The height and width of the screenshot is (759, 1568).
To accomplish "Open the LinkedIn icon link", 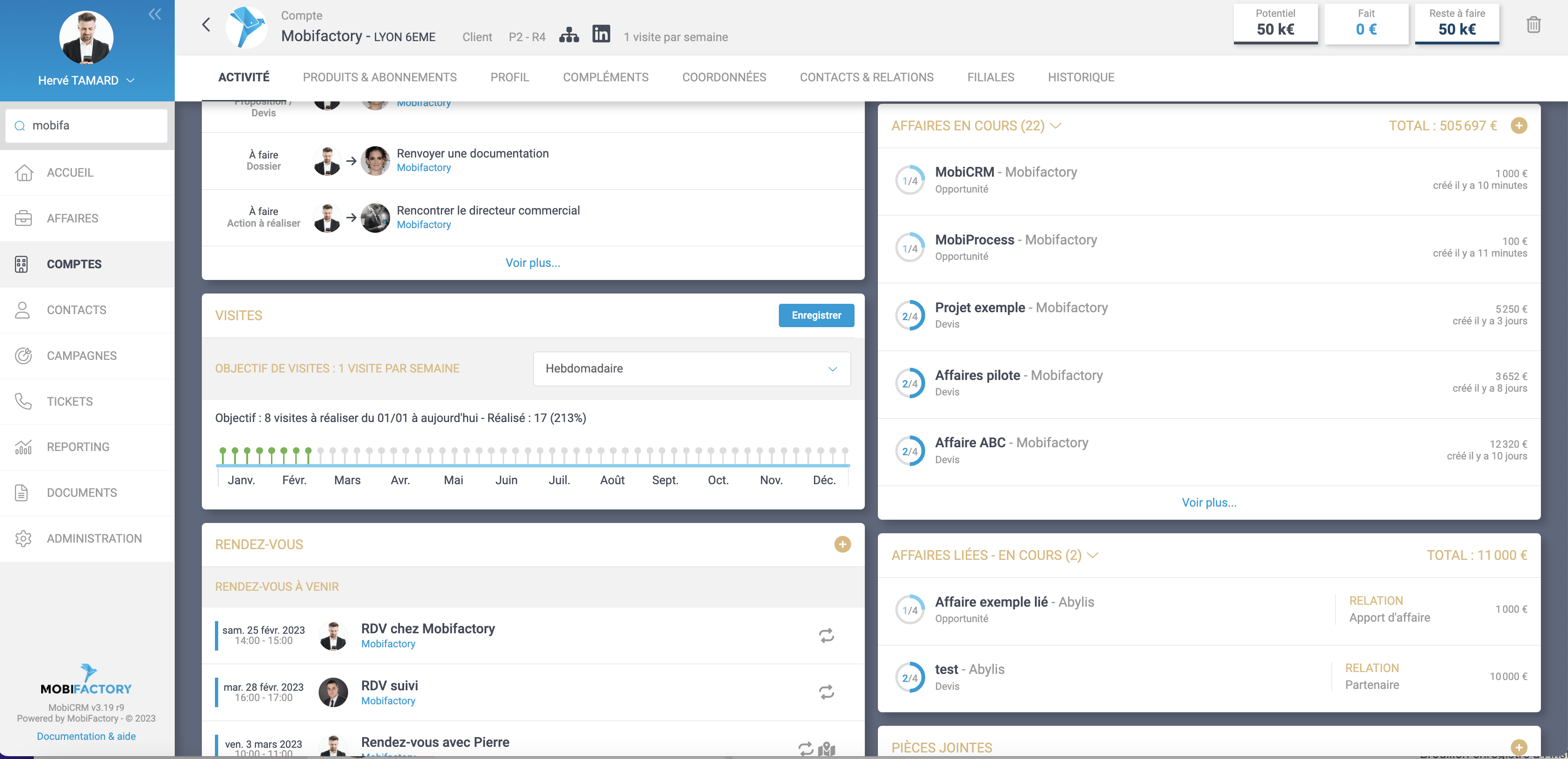I will tap(601, 34).
